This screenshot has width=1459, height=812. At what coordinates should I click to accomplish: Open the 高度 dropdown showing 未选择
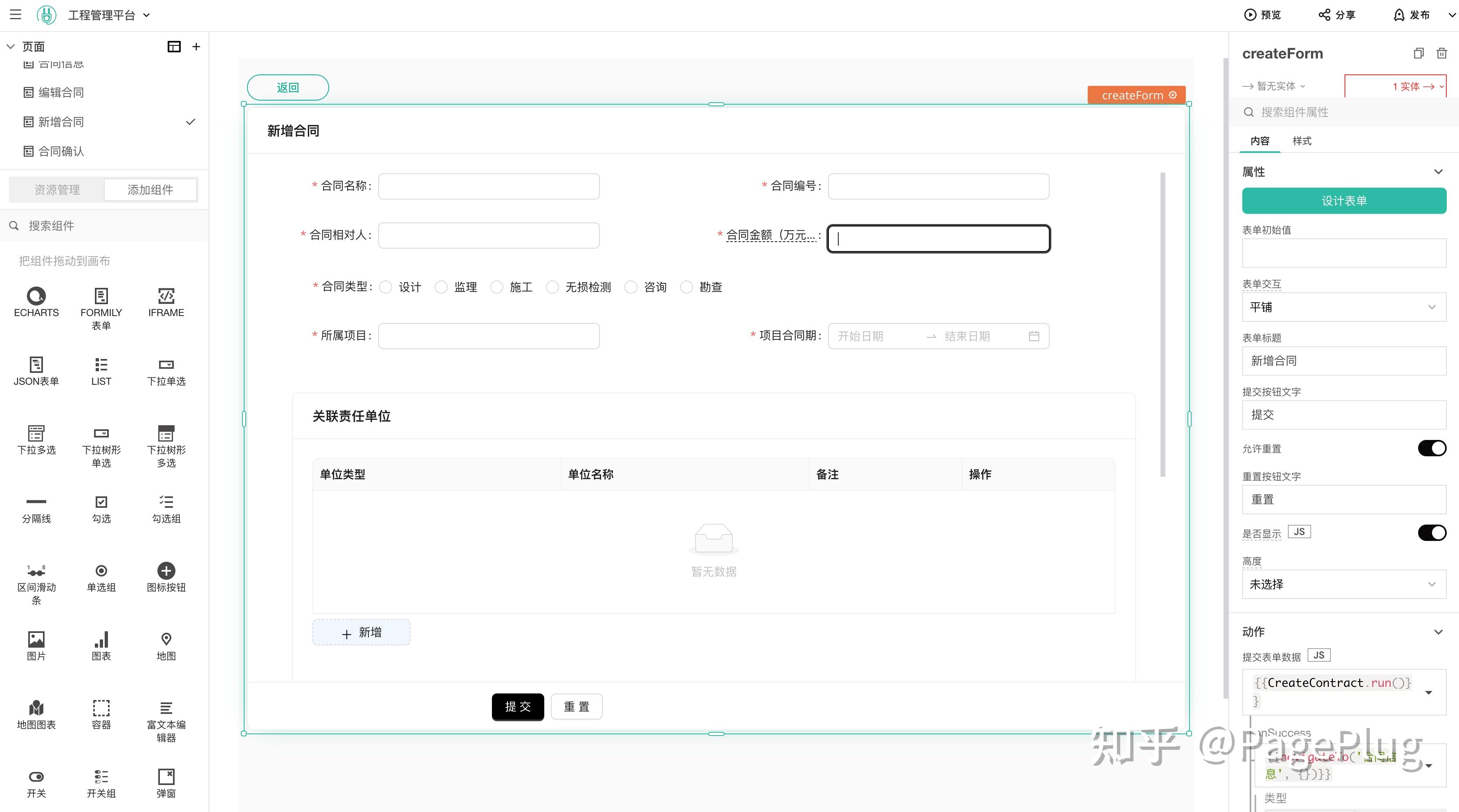[x=1344, y=584]
